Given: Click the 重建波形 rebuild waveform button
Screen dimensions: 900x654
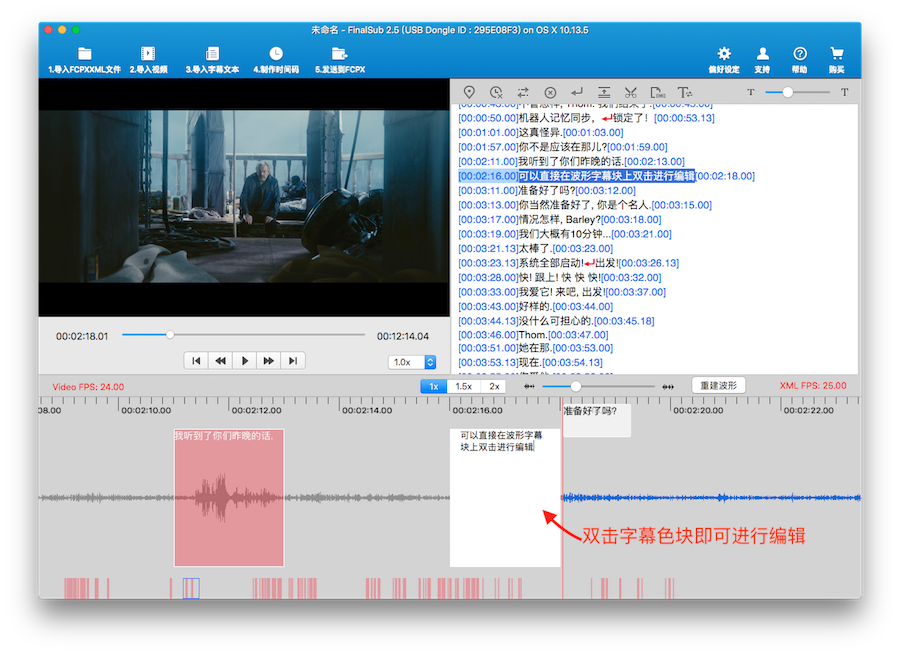Looking at the screenshot, I should click(718, 386).
